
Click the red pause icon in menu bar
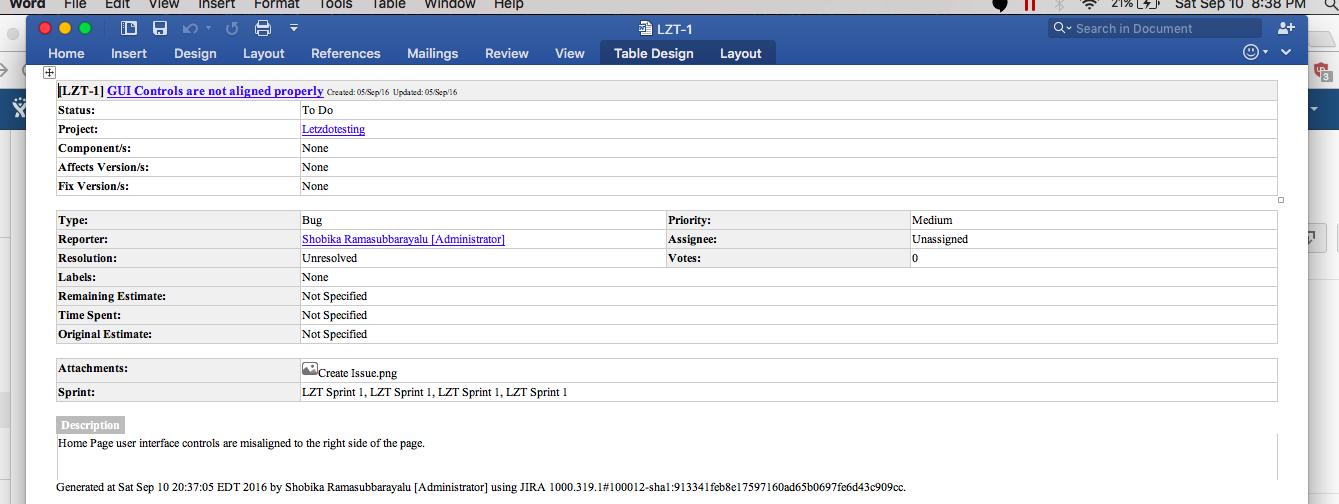[x=1030, y=5]
